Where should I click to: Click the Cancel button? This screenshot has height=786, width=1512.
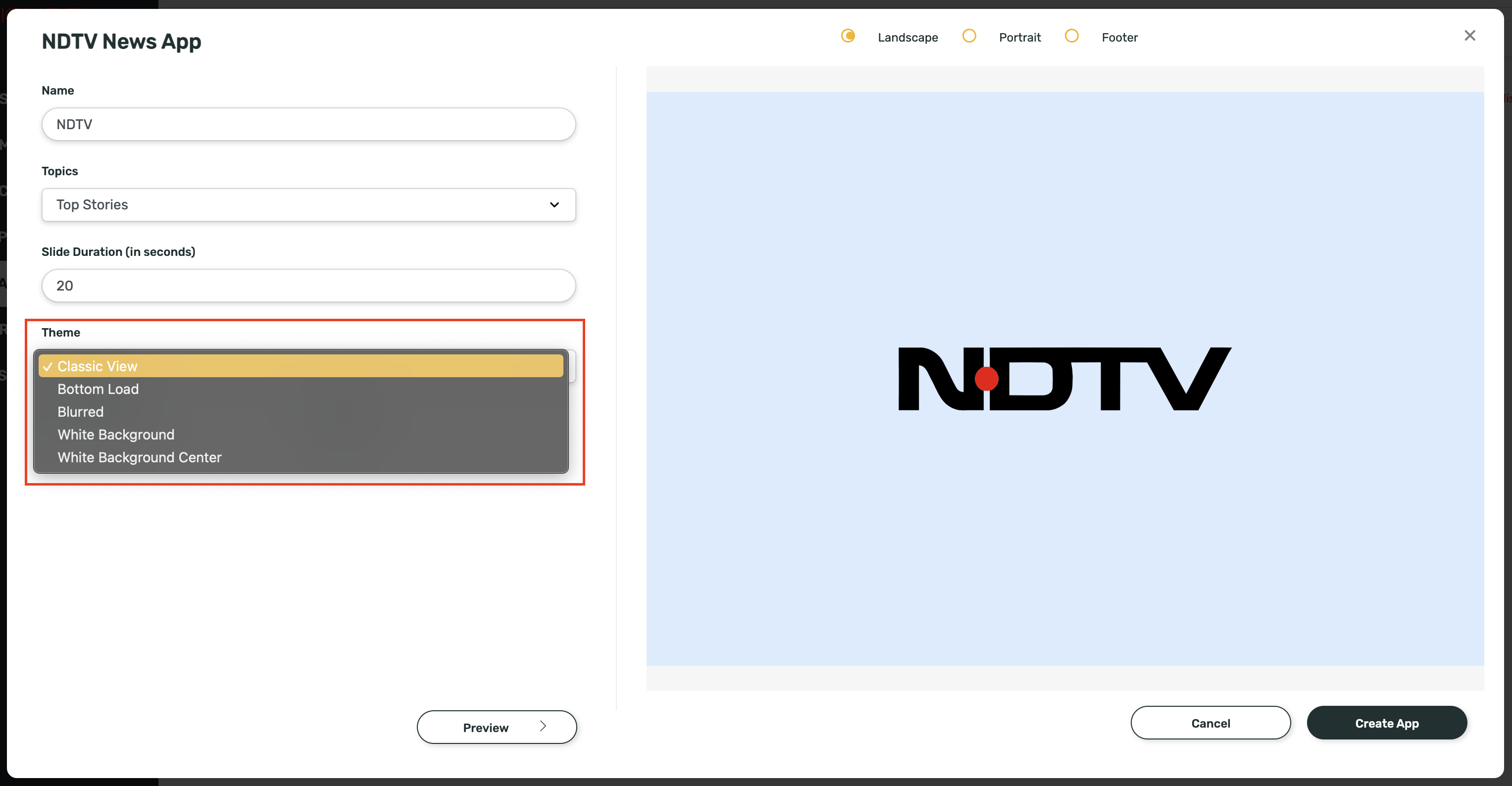[1210, 723]
